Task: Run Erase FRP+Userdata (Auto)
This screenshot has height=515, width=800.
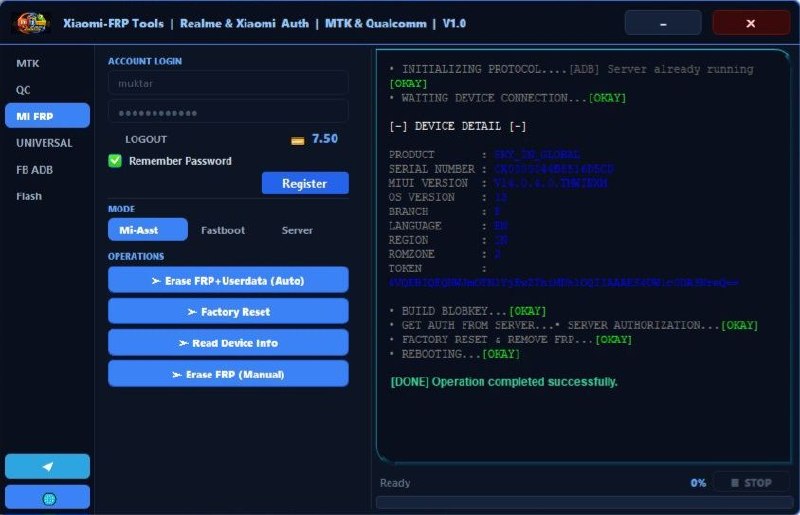Action: tap(228, 280)
